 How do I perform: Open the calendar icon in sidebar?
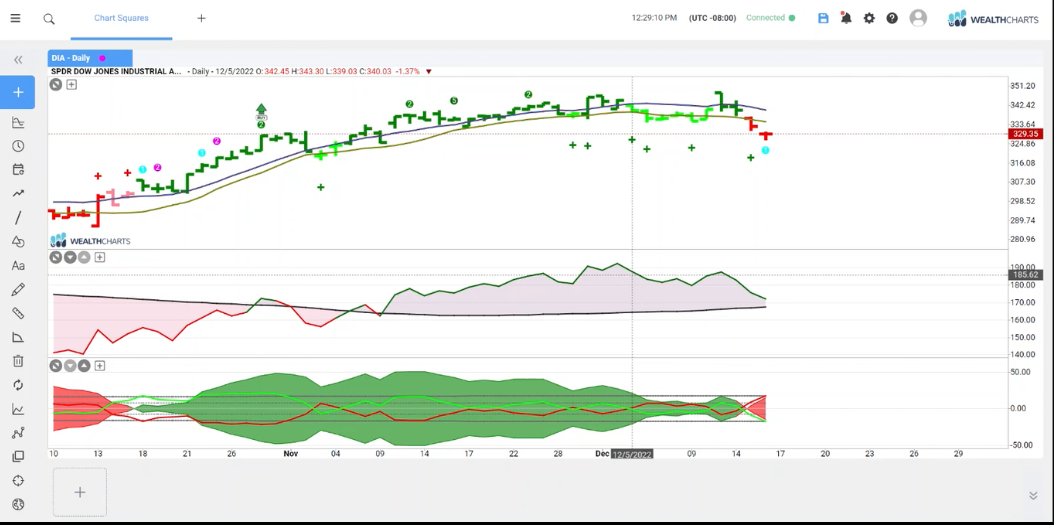click(x=18, y=170)
